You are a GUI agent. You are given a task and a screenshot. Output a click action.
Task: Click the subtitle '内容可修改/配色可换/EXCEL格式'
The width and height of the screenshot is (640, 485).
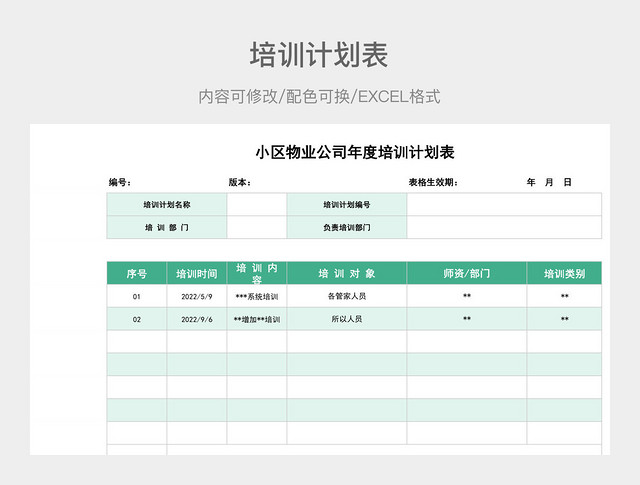coord(319,97)
